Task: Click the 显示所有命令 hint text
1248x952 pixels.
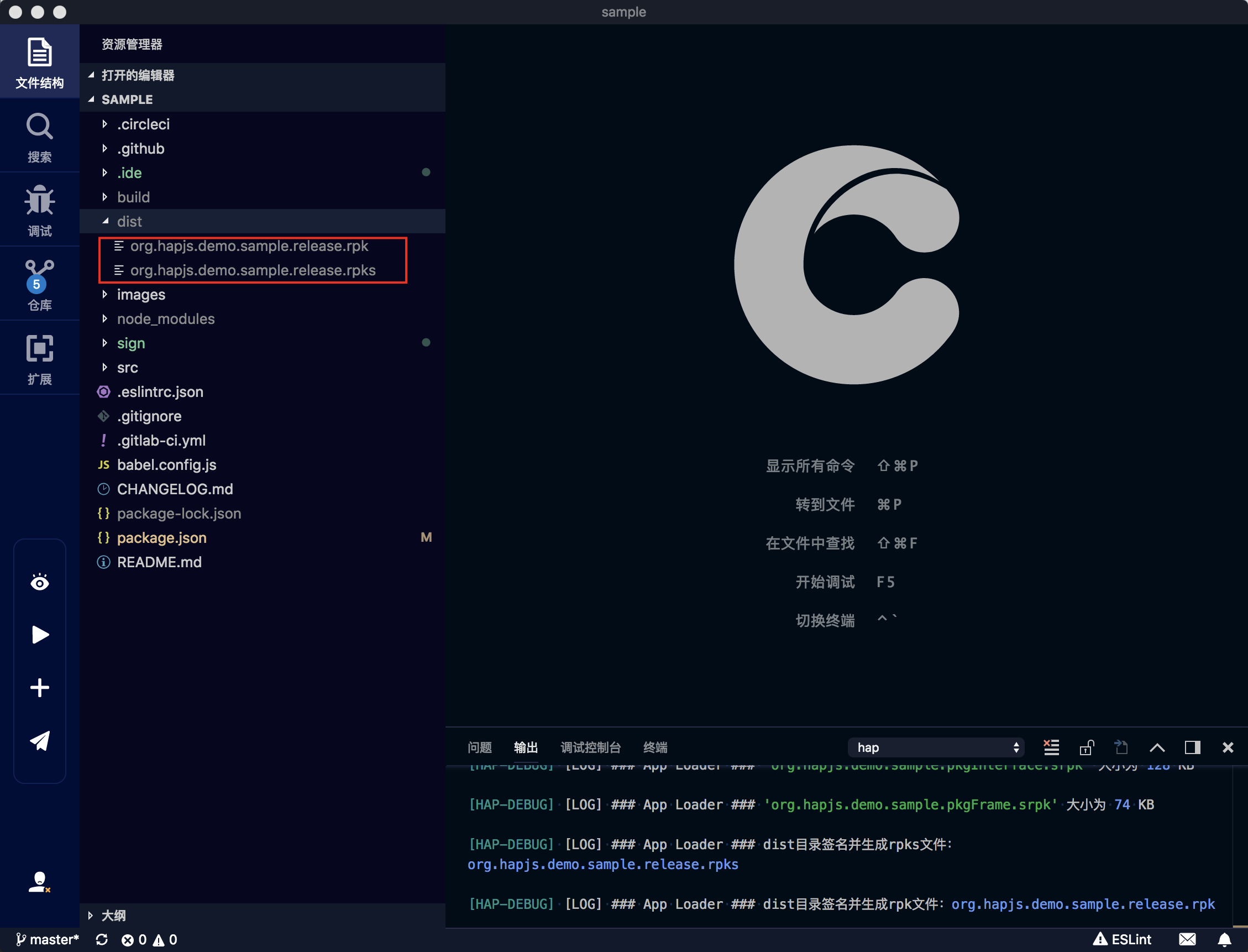Action: coord(810,466)
